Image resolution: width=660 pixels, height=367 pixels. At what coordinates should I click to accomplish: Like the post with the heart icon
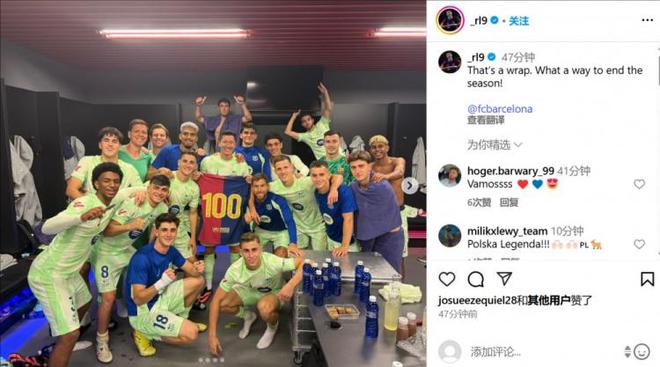point(447,279)
